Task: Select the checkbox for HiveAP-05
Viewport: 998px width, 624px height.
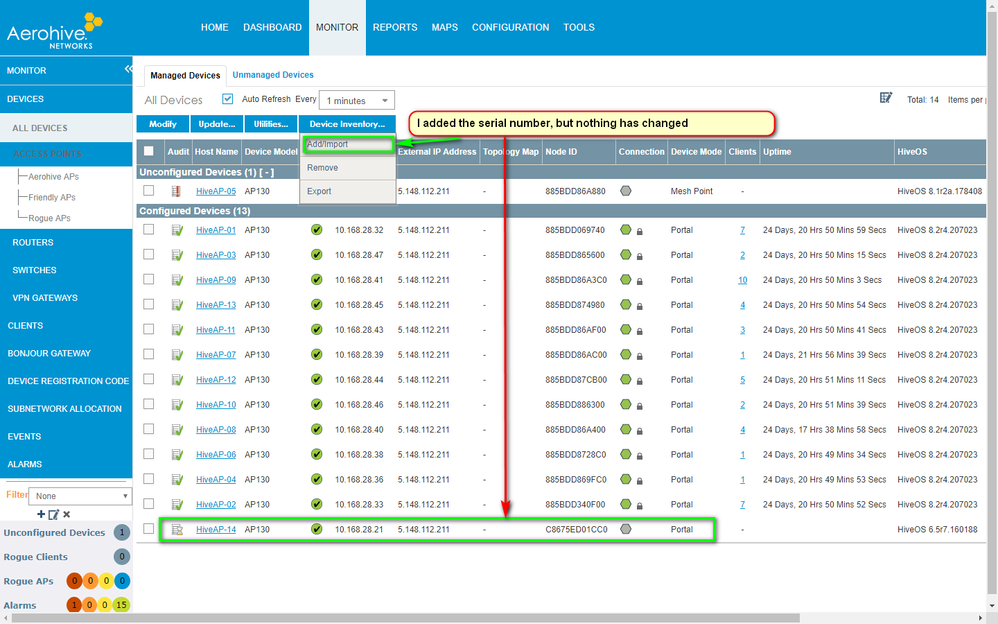Action: tap(148, 190)
